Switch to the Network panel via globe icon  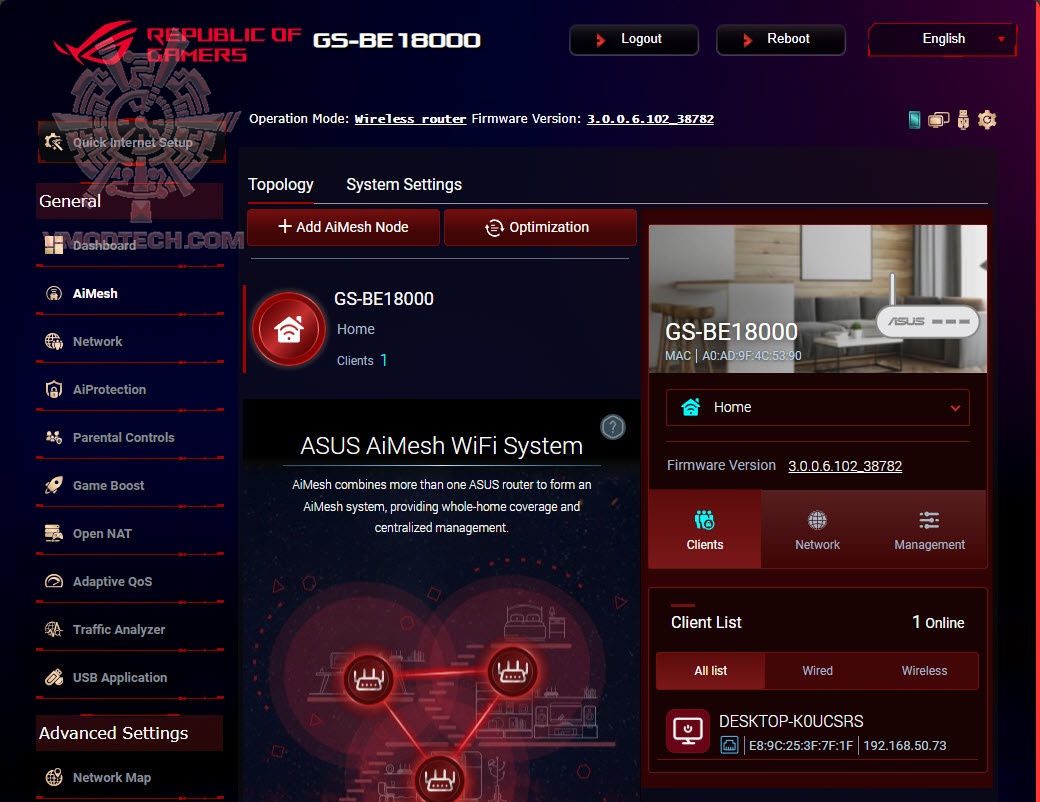[817, 529]
